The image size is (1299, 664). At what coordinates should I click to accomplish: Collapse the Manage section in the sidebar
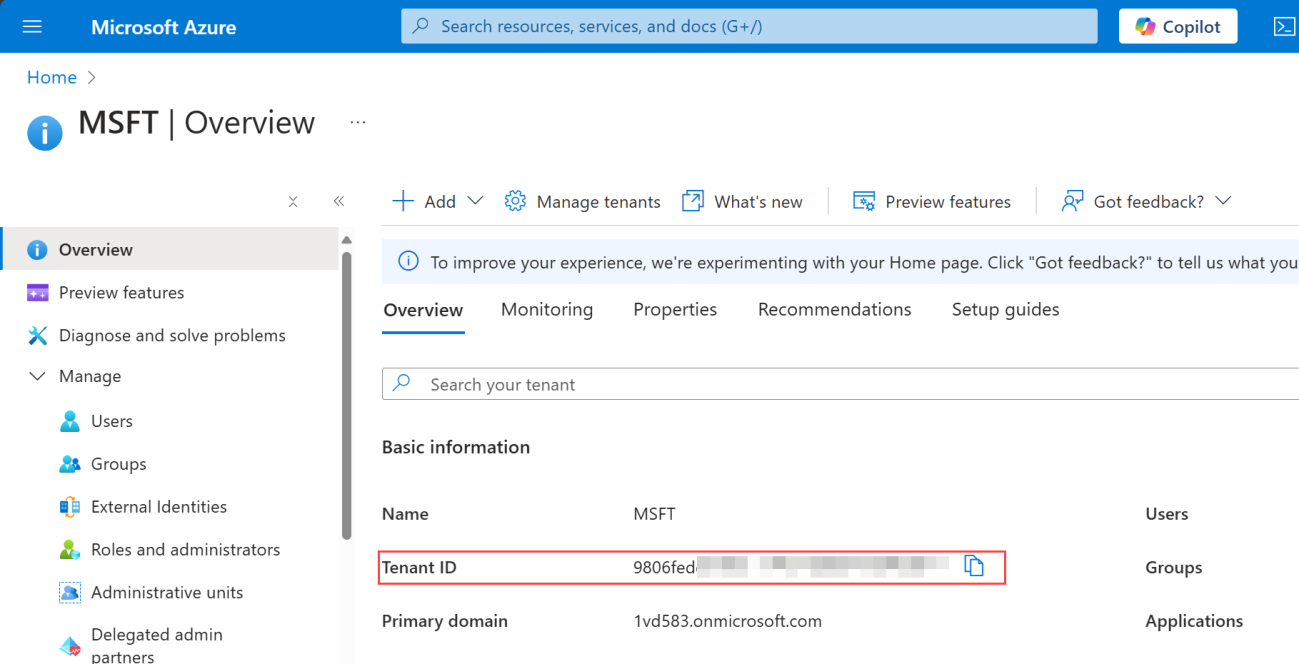coord(38,376)
